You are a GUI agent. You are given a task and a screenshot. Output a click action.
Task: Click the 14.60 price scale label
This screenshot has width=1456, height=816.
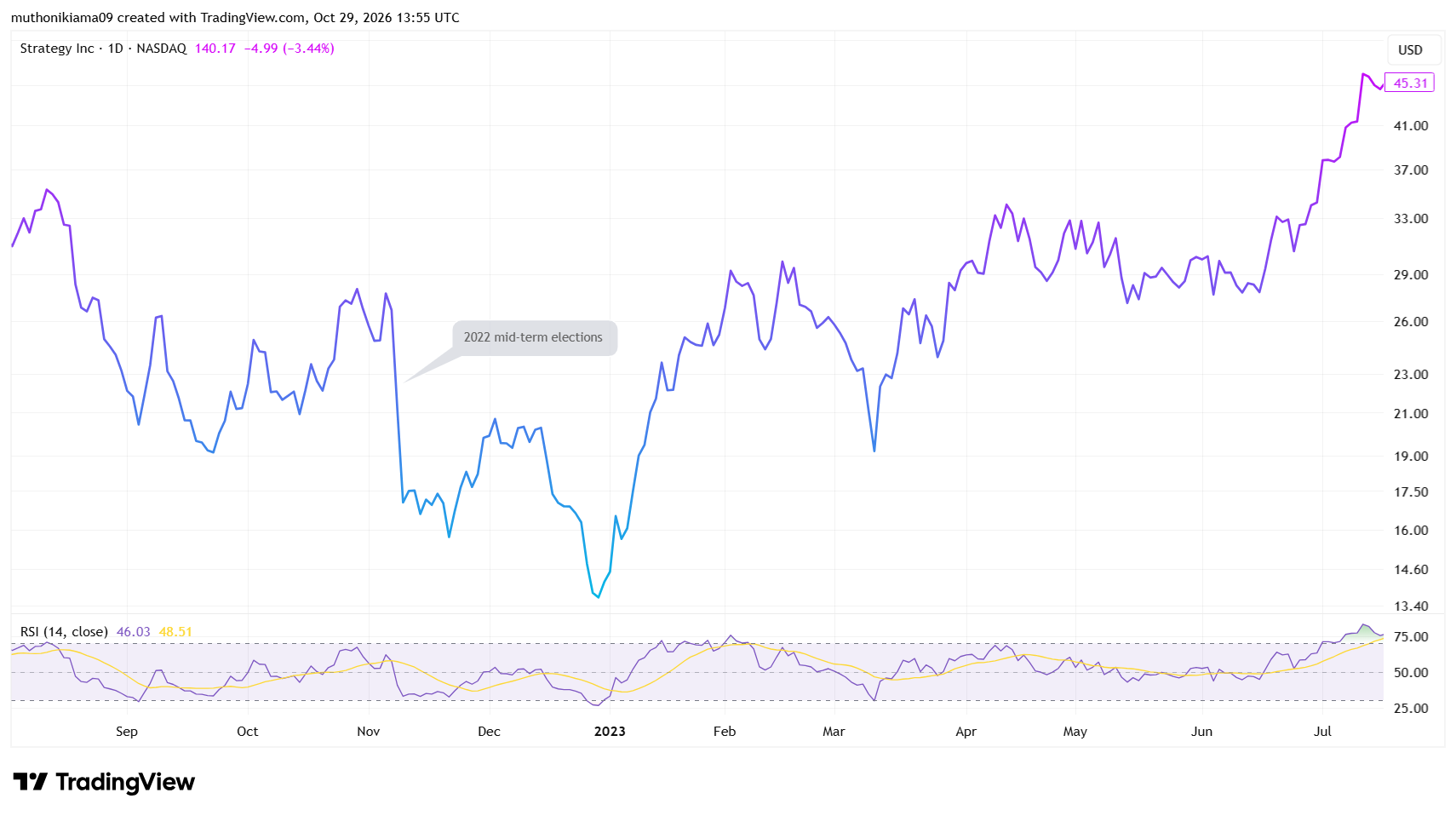tap(1411, 570)
